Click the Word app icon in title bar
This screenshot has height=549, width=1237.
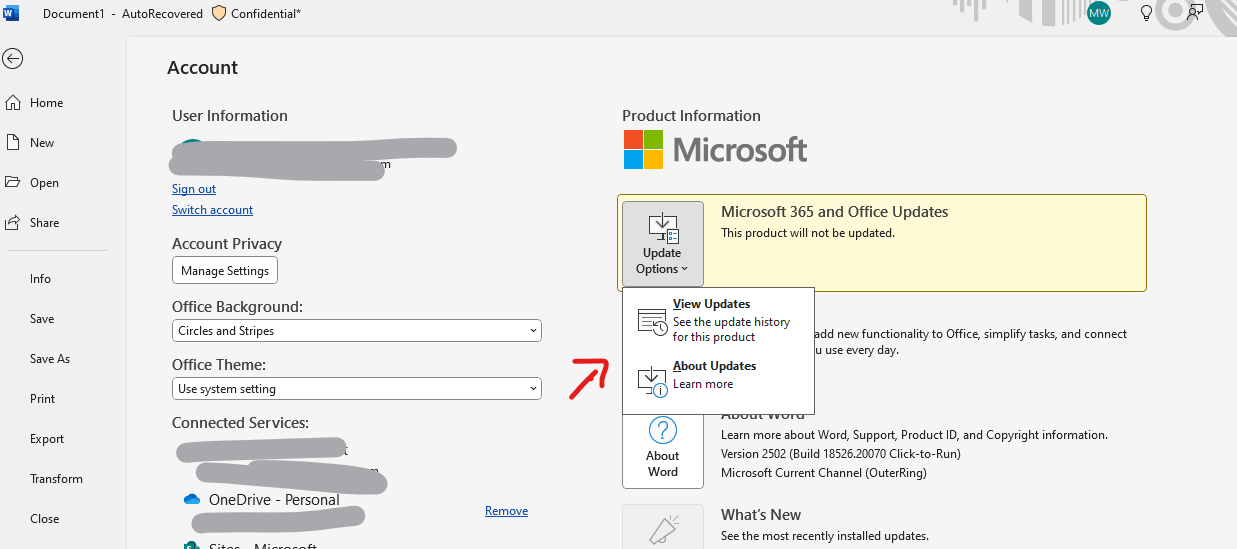(x=11, y=13)
